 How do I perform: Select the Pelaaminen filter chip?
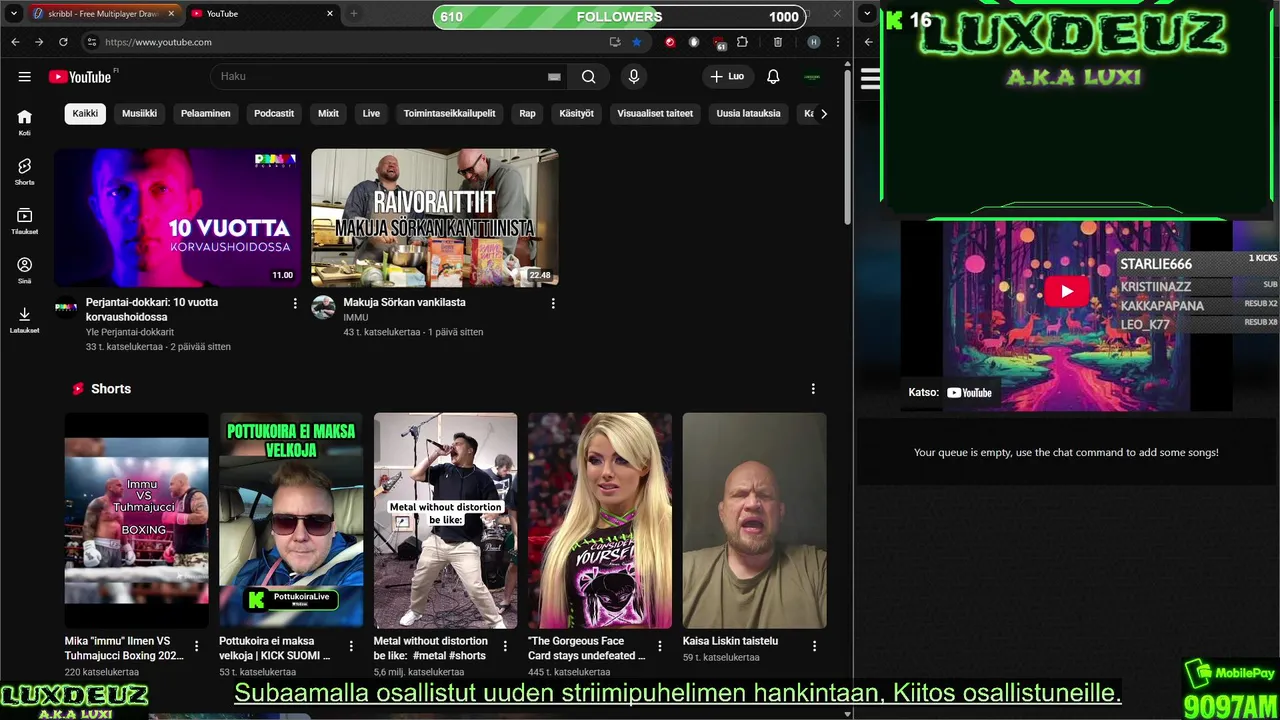(x=205, y=113)
